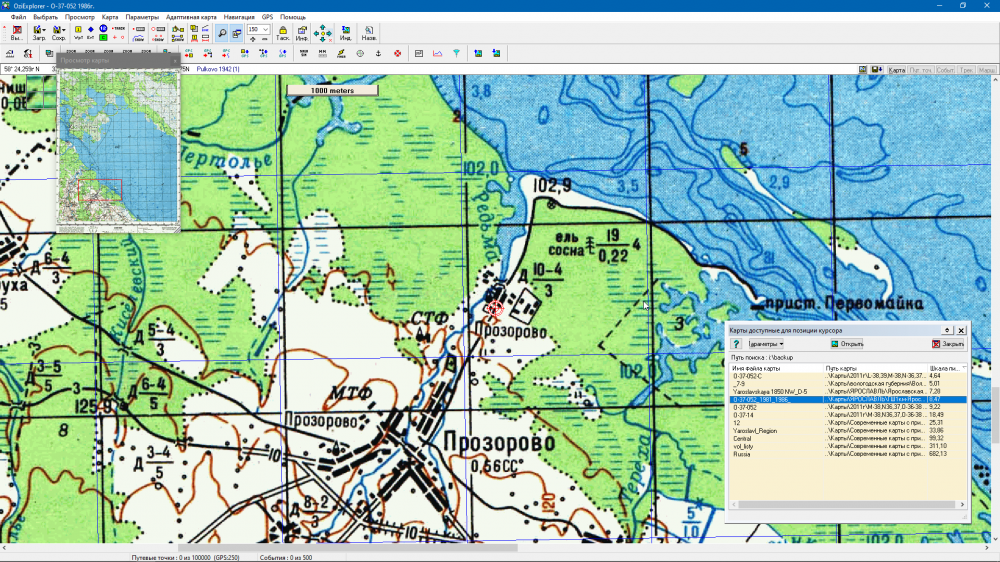Screen dimensions: 1000x562
Task: Click the anchor icon in second toolbar
Action: point(378,53)
